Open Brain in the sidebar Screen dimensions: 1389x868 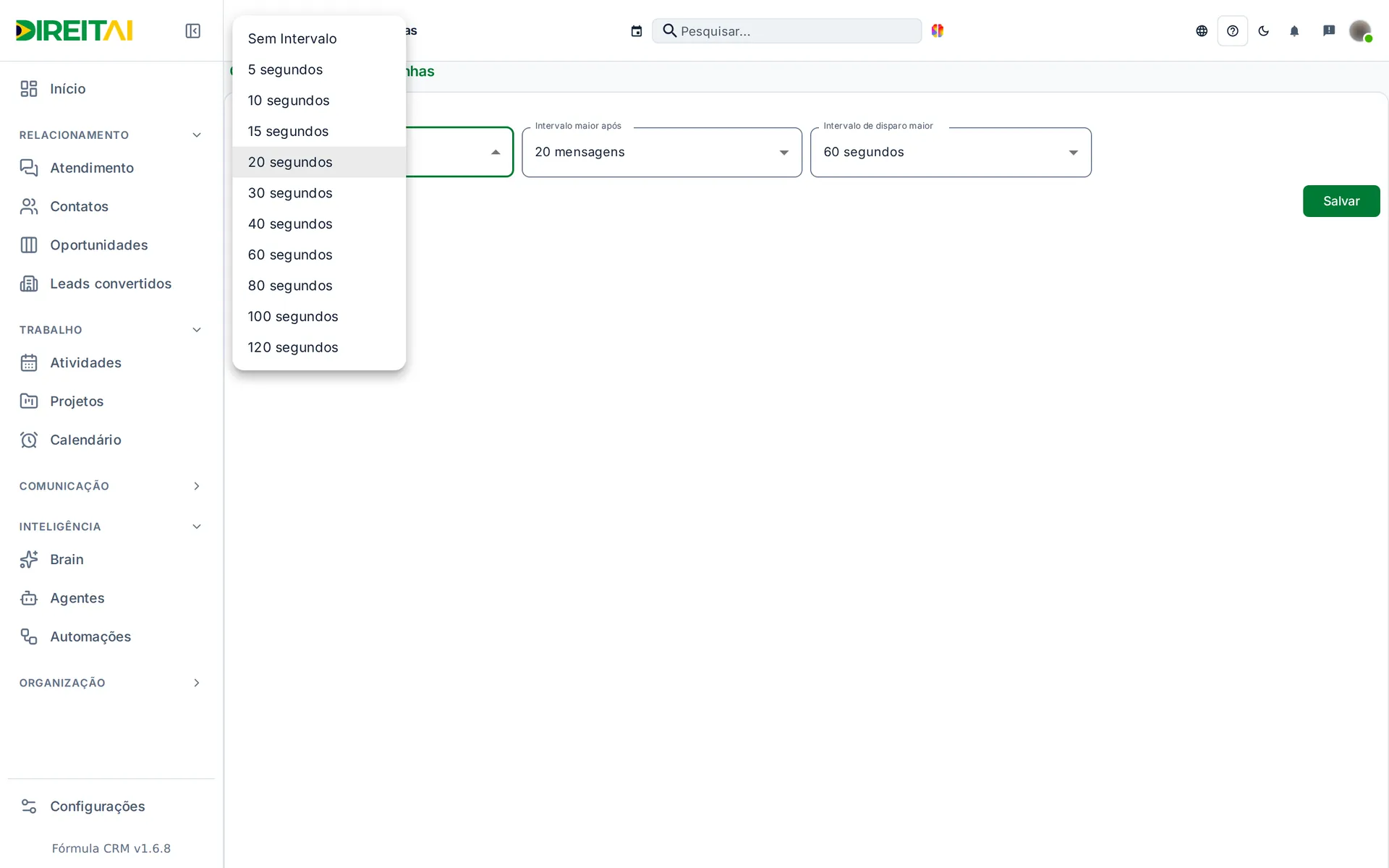click(111, 560)
